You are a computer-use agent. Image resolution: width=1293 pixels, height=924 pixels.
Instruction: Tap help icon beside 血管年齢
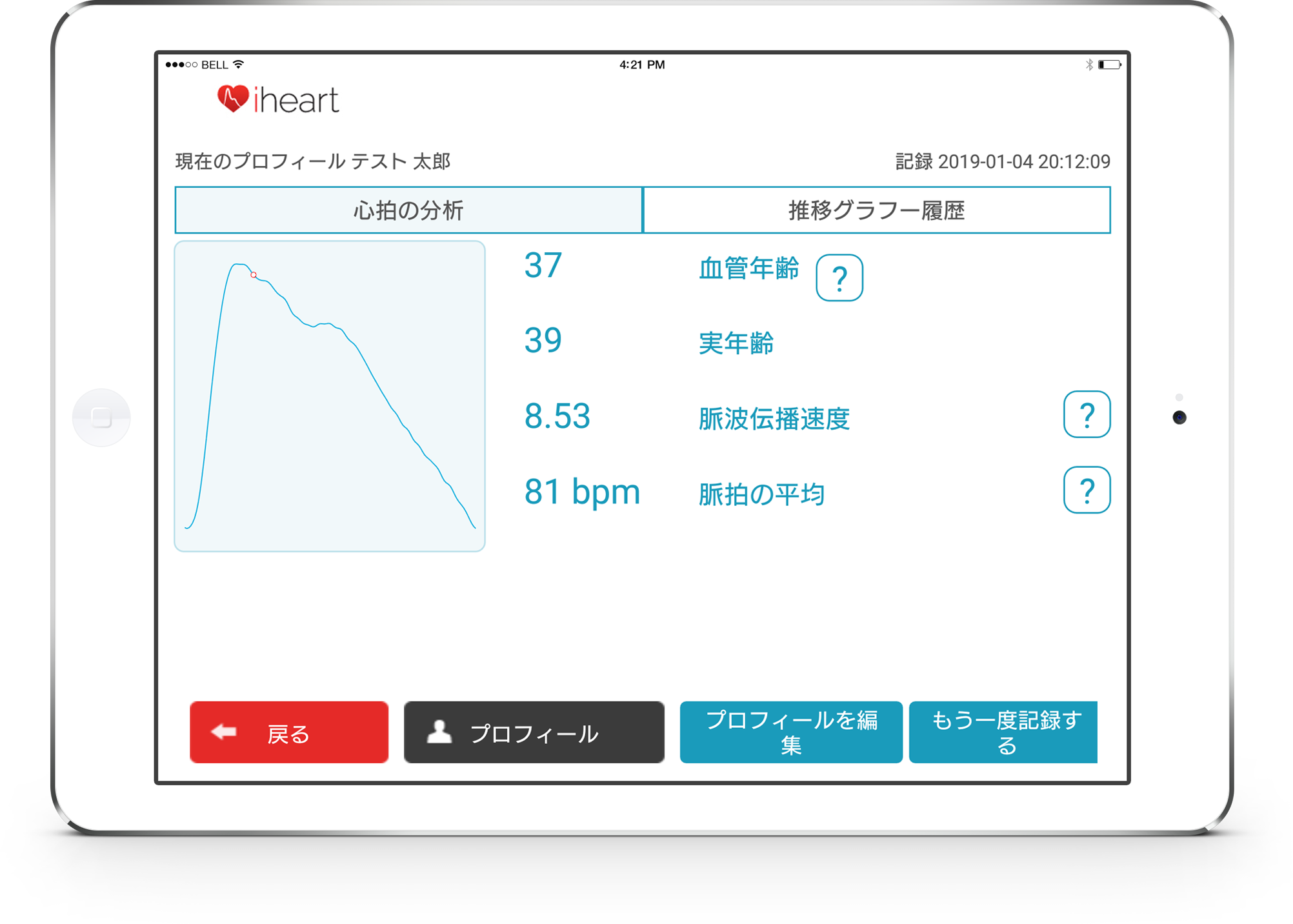(x=839, y=278)
